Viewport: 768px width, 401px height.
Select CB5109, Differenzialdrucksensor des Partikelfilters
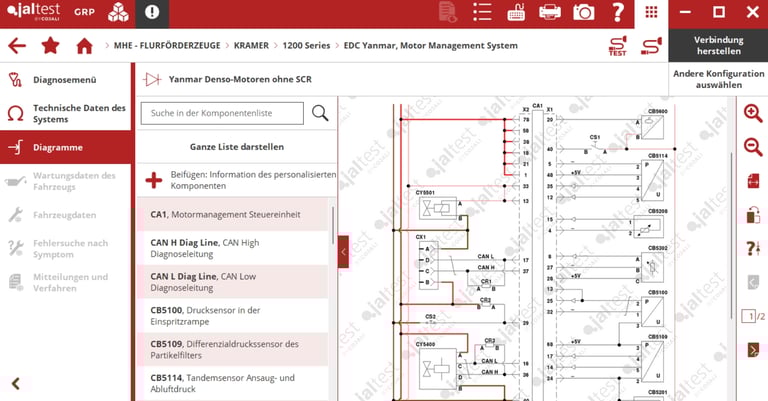(x=232, y=350)
